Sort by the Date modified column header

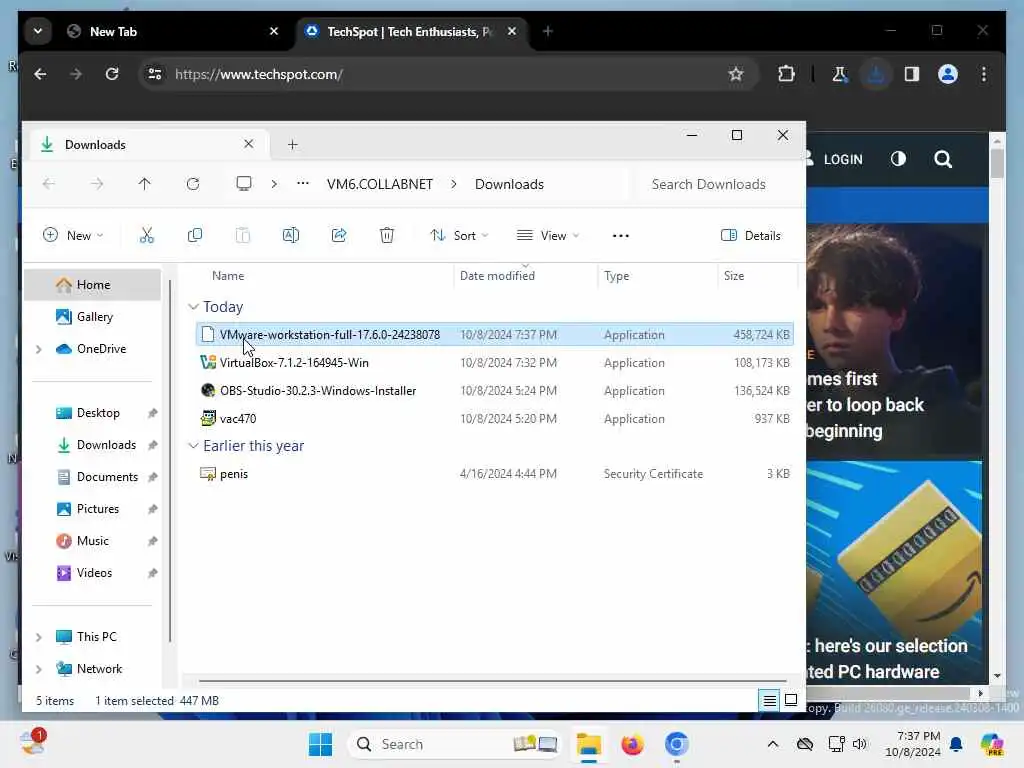tap(497, 276)
